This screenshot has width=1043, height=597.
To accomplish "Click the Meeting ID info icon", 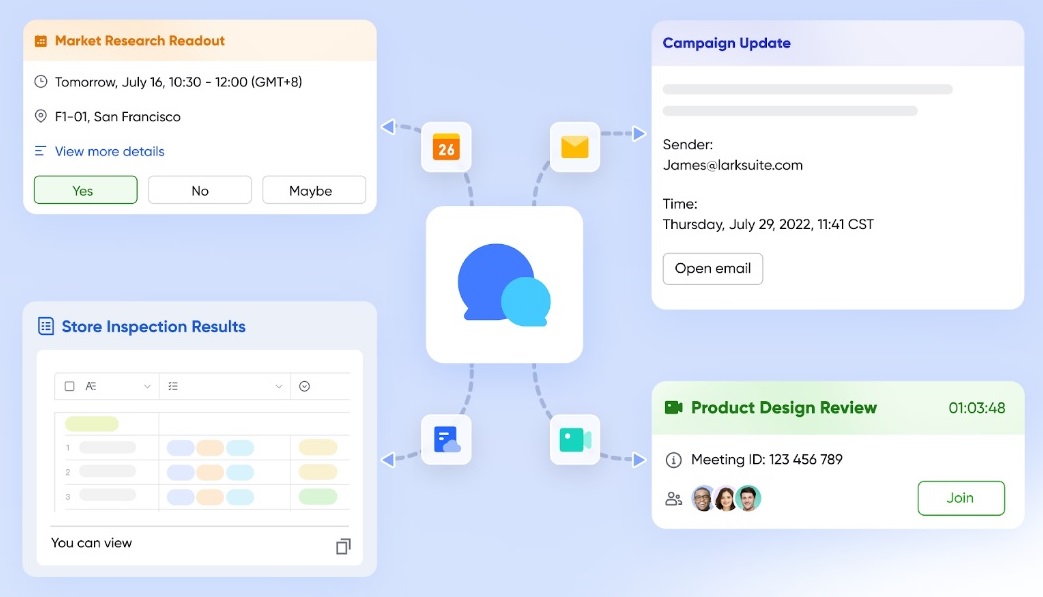I will click(673, 460).
